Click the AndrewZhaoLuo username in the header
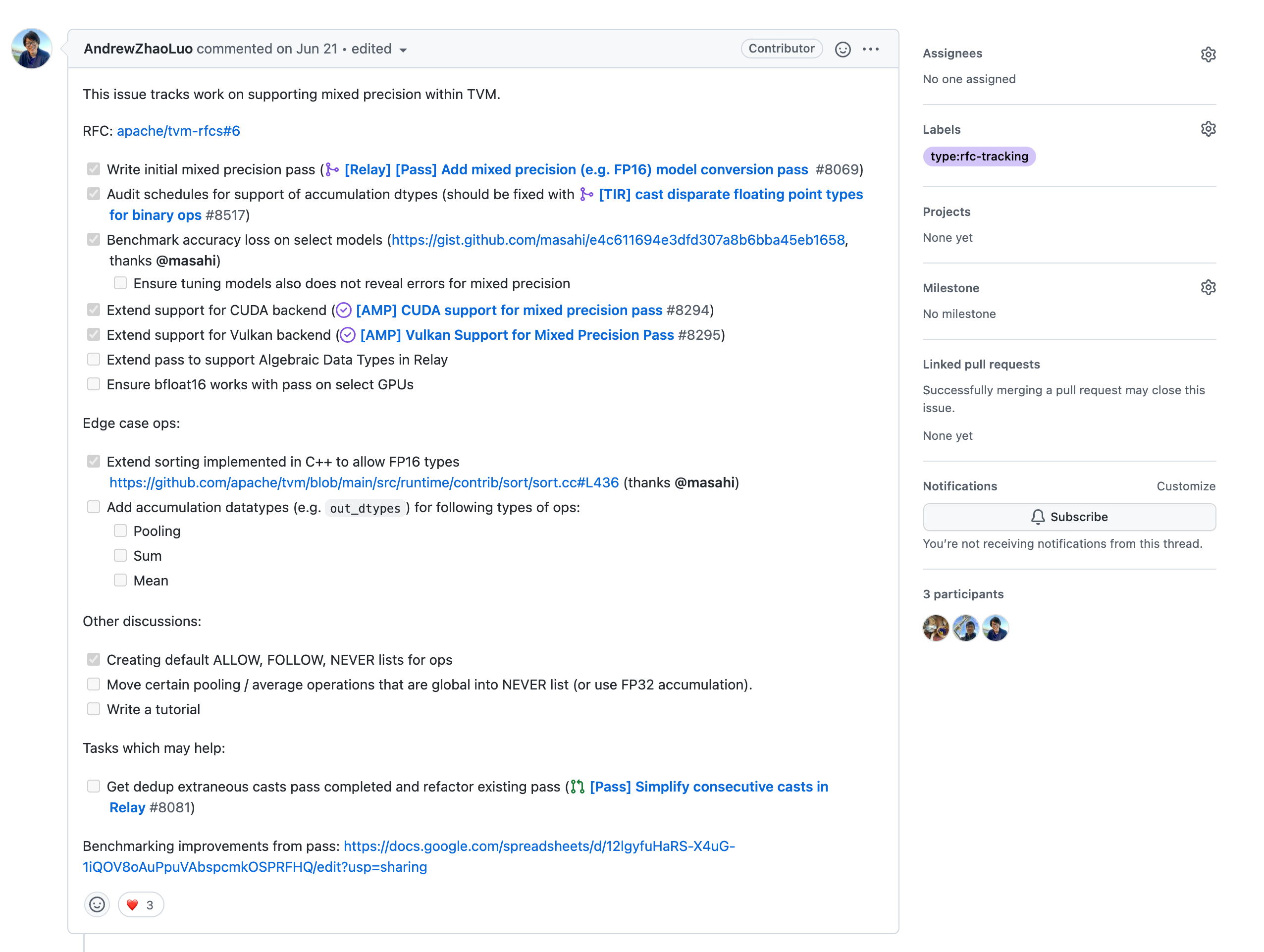The height and width of the screenshot is (952, 1264). coord(138,49)
